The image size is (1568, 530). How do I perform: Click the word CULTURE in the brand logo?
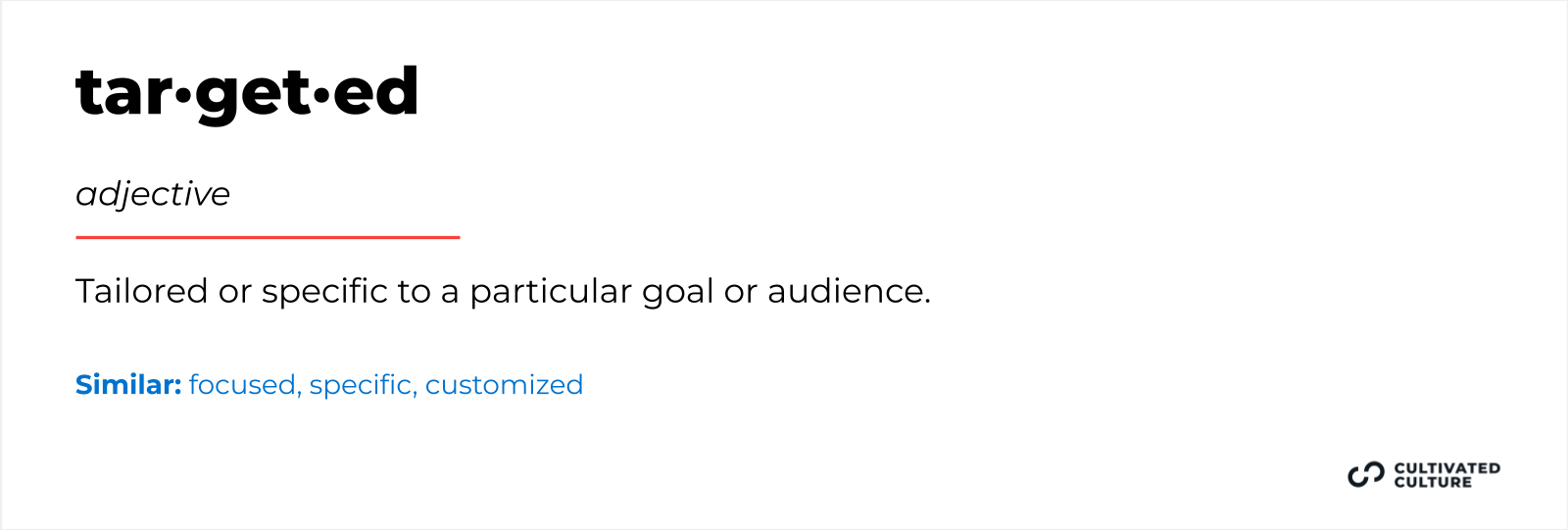(1433, 482)
